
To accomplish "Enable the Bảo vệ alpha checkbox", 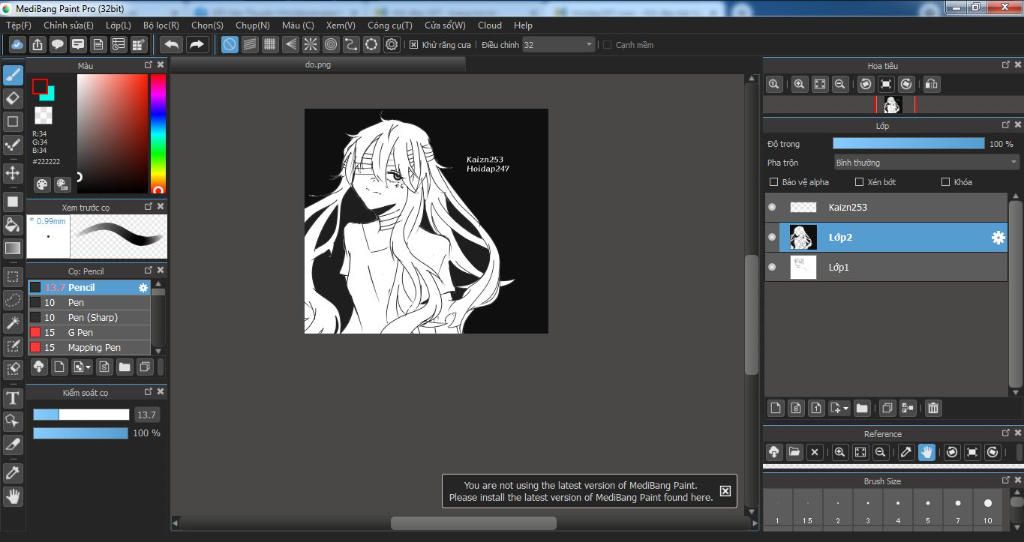I will point(773,182).
